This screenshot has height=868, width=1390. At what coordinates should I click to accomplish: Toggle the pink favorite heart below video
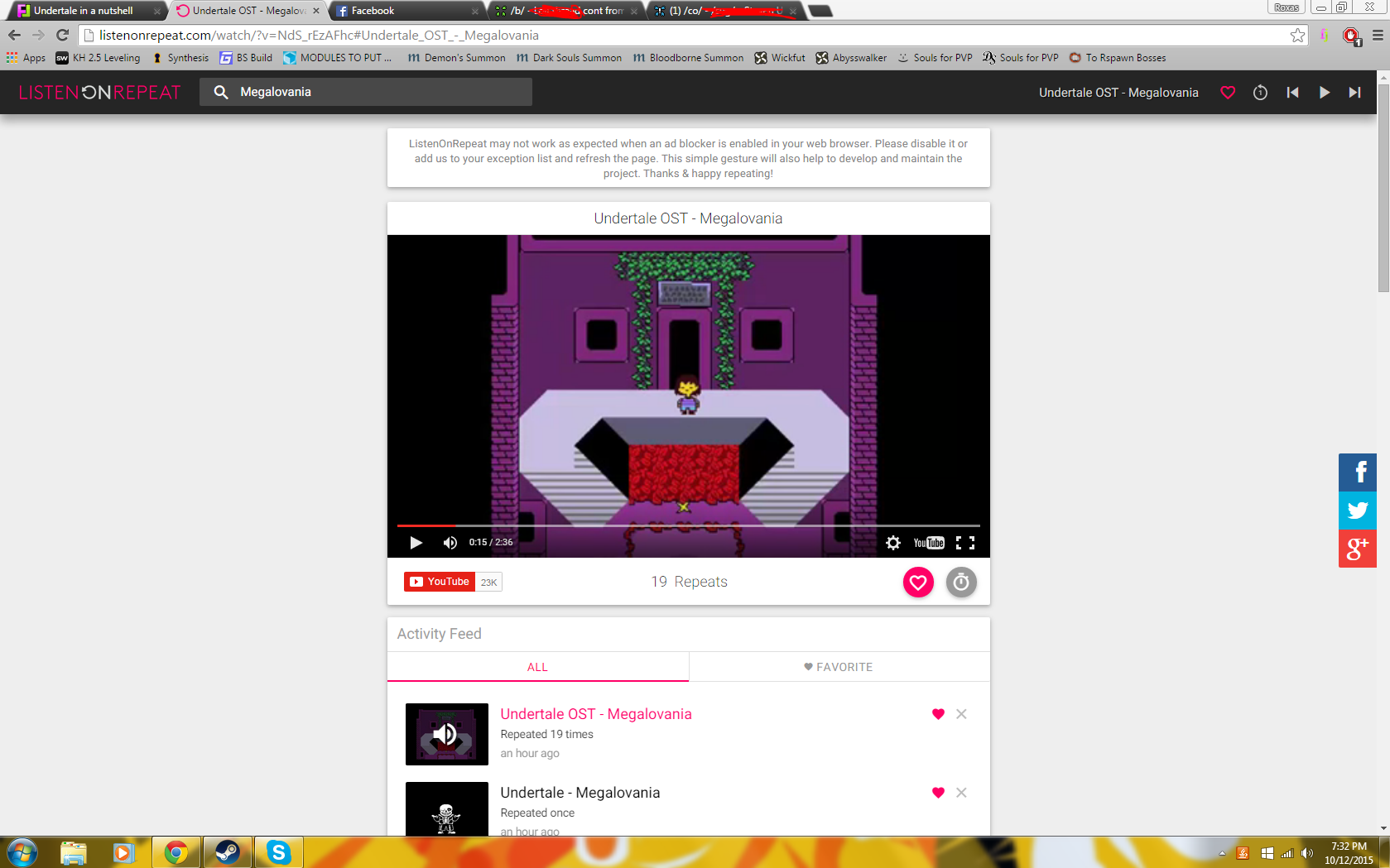917,583
